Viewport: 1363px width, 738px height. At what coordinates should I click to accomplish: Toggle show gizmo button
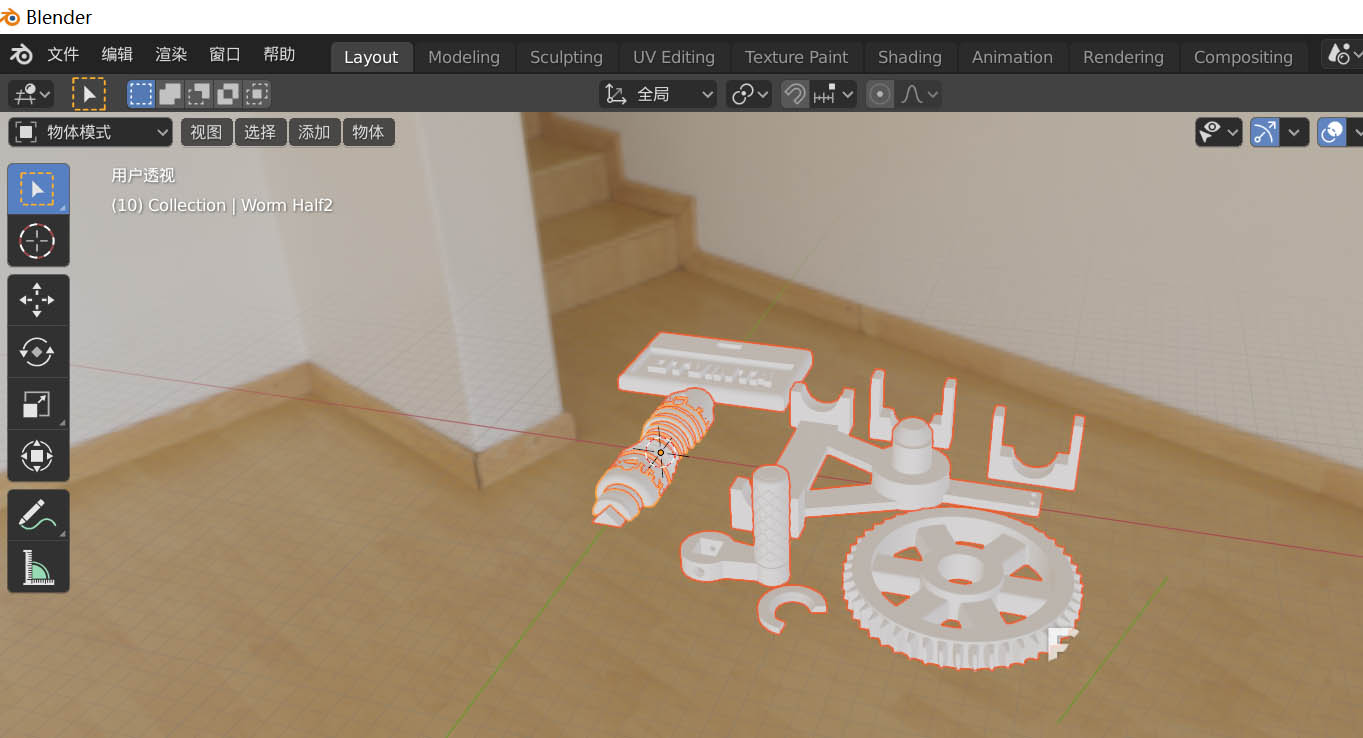[1264, 132]
